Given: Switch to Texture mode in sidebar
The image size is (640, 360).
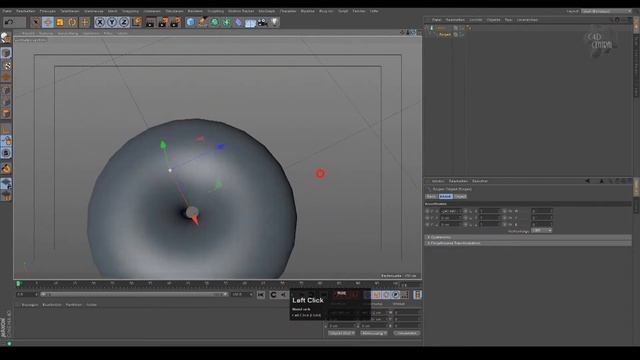Looking at the screenshot, I should point(6,65).
